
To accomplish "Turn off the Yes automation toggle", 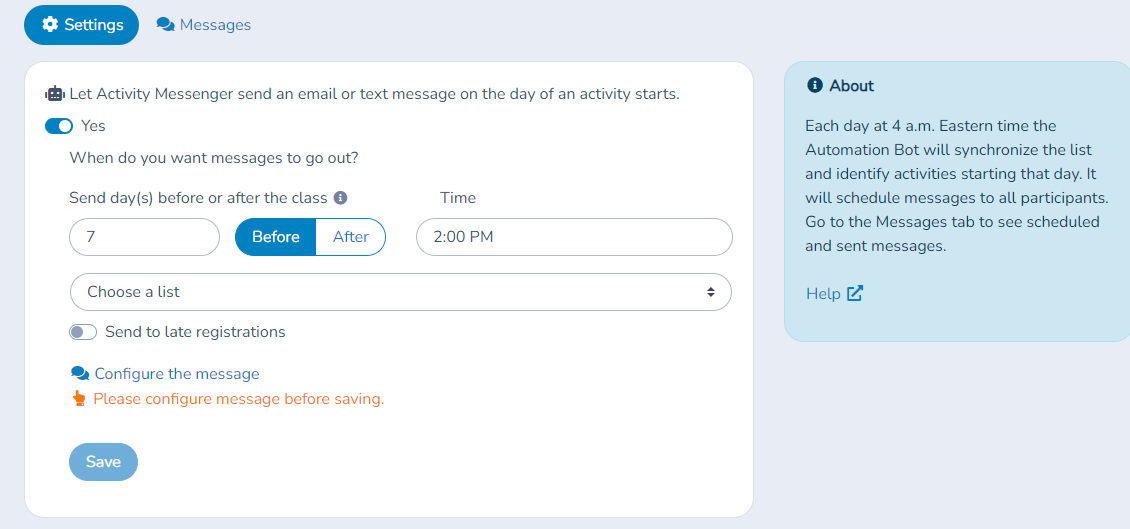I will (x=59, y=126).
